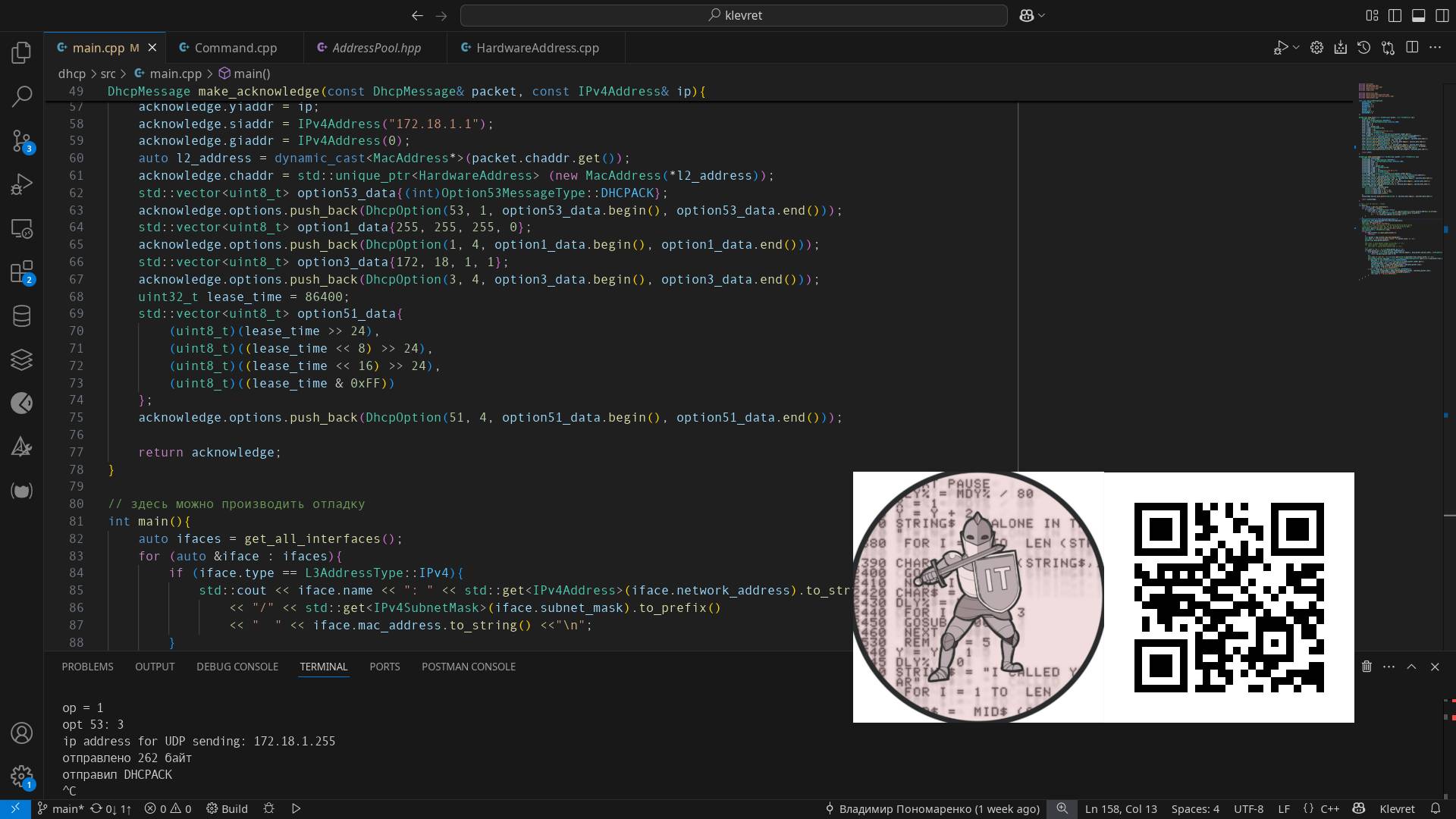
Task: Toggle secondary side bar visibility
Action: click(x=1442, y=15)
